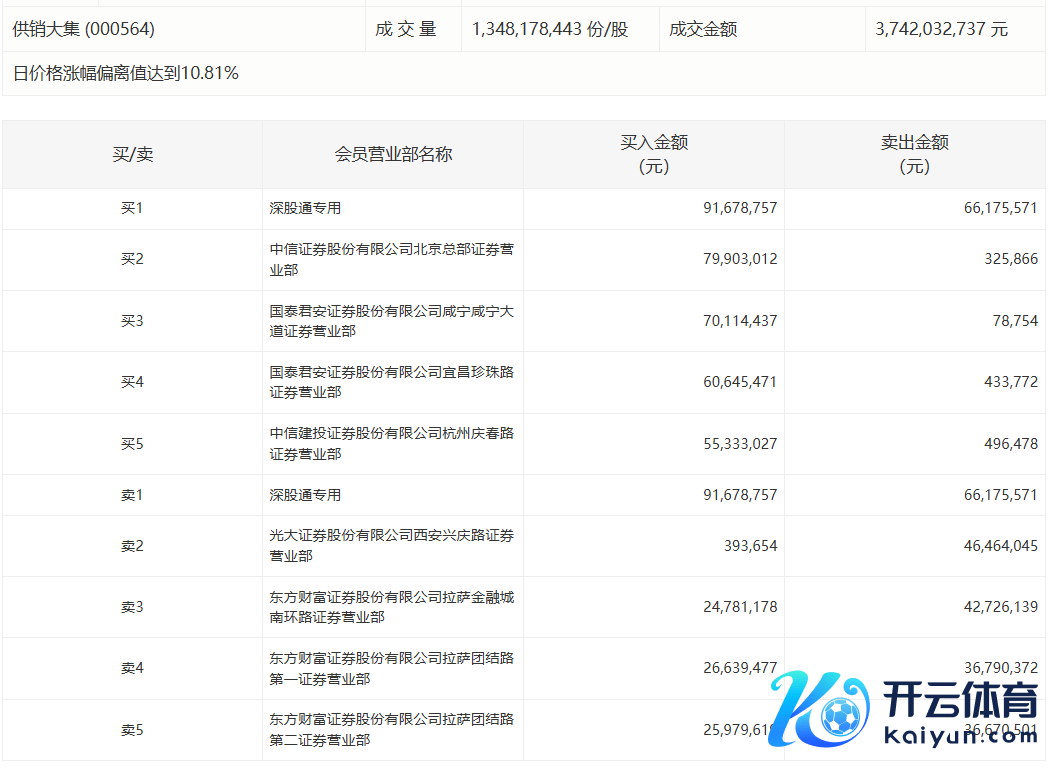Select 东方财富拉萨金融城南环路证券营业部 branch name
This screenshot has width=1053, height=769.
[x=391, y=607]
